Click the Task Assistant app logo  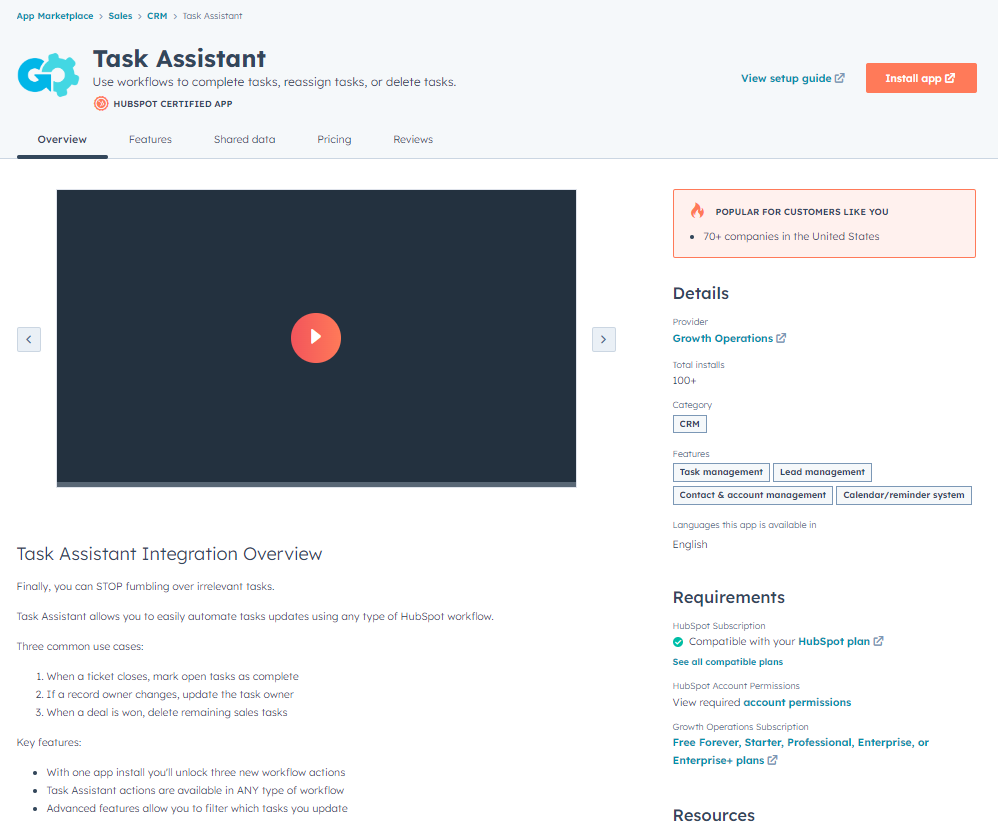[48, 74]
